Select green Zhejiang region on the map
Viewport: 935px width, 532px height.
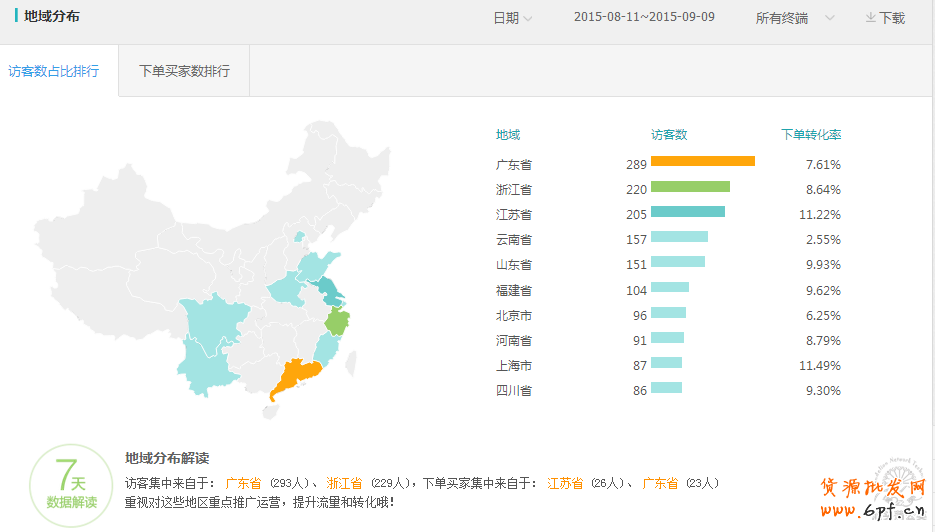coord(339,322)
